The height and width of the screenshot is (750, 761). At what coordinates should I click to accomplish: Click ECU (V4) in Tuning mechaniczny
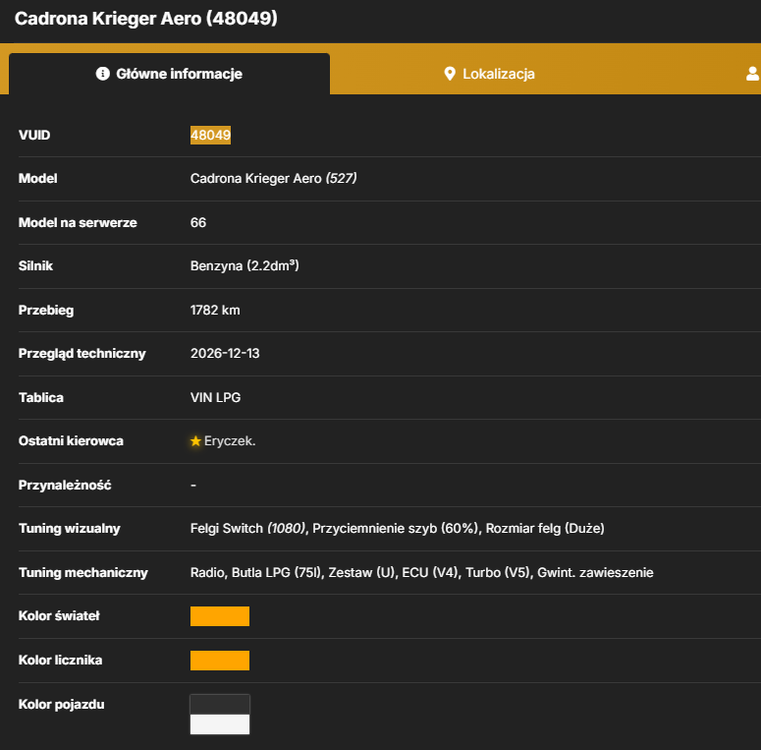(430, 572)
